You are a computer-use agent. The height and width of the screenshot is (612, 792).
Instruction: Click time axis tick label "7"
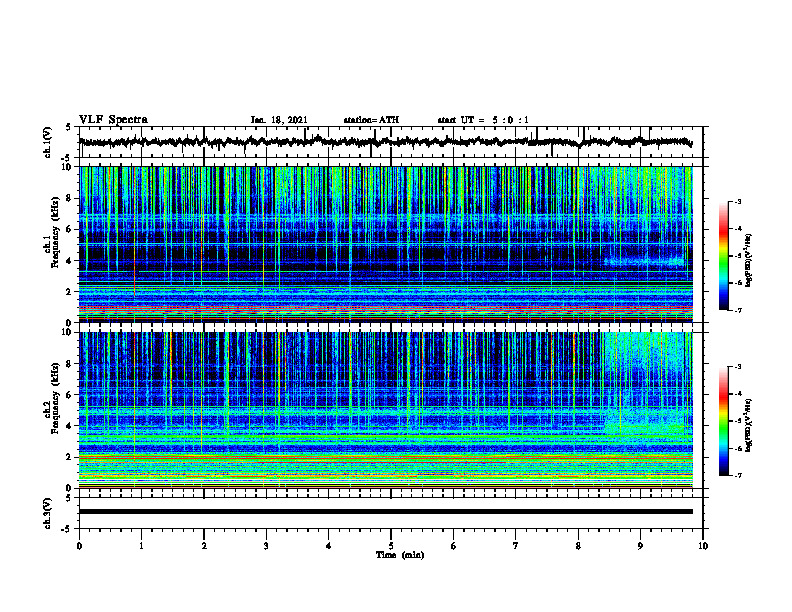tap(516, 546)
